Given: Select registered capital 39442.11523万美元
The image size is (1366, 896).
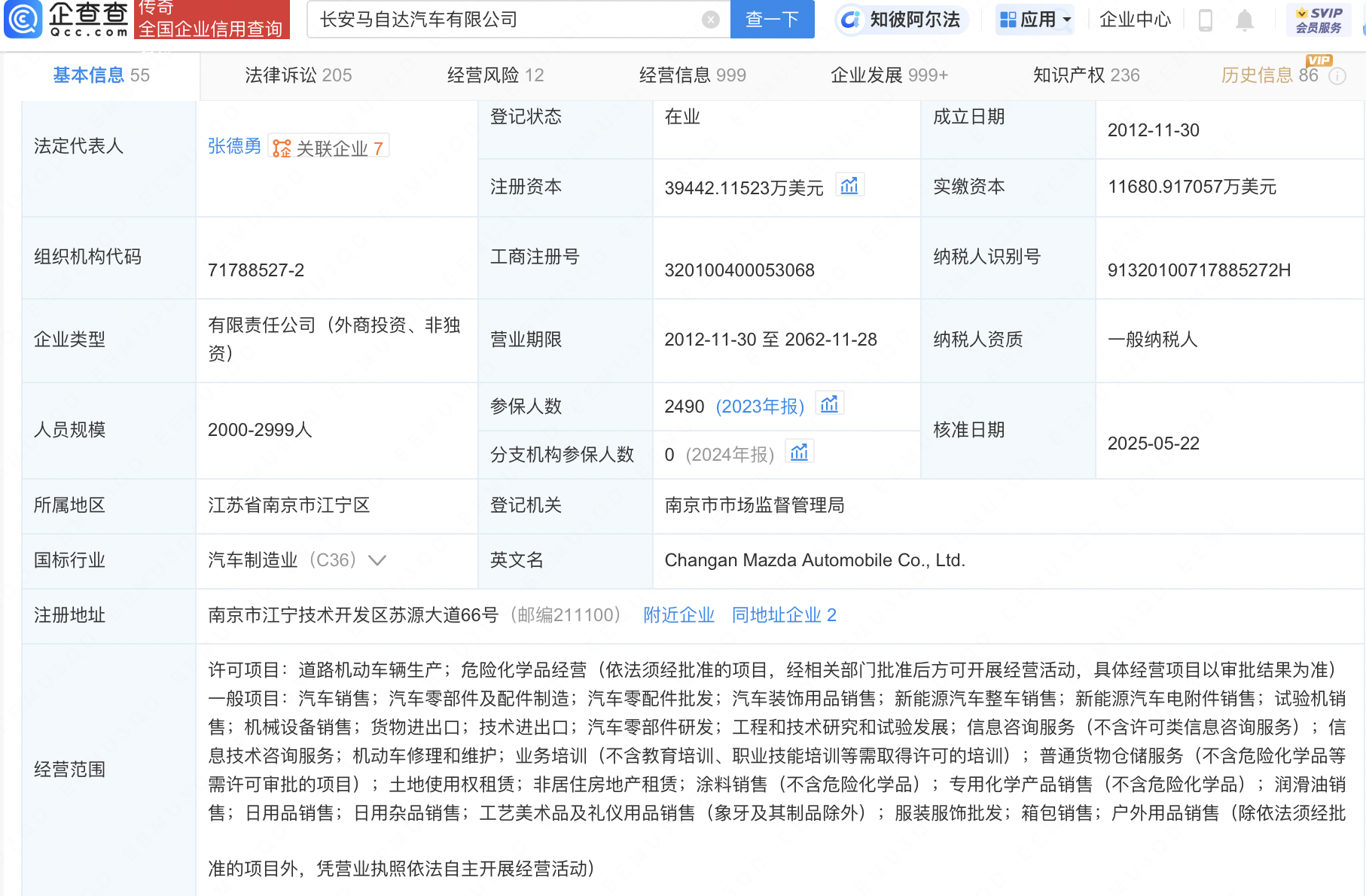Looking at the screenshot, I should click(744, 187).
